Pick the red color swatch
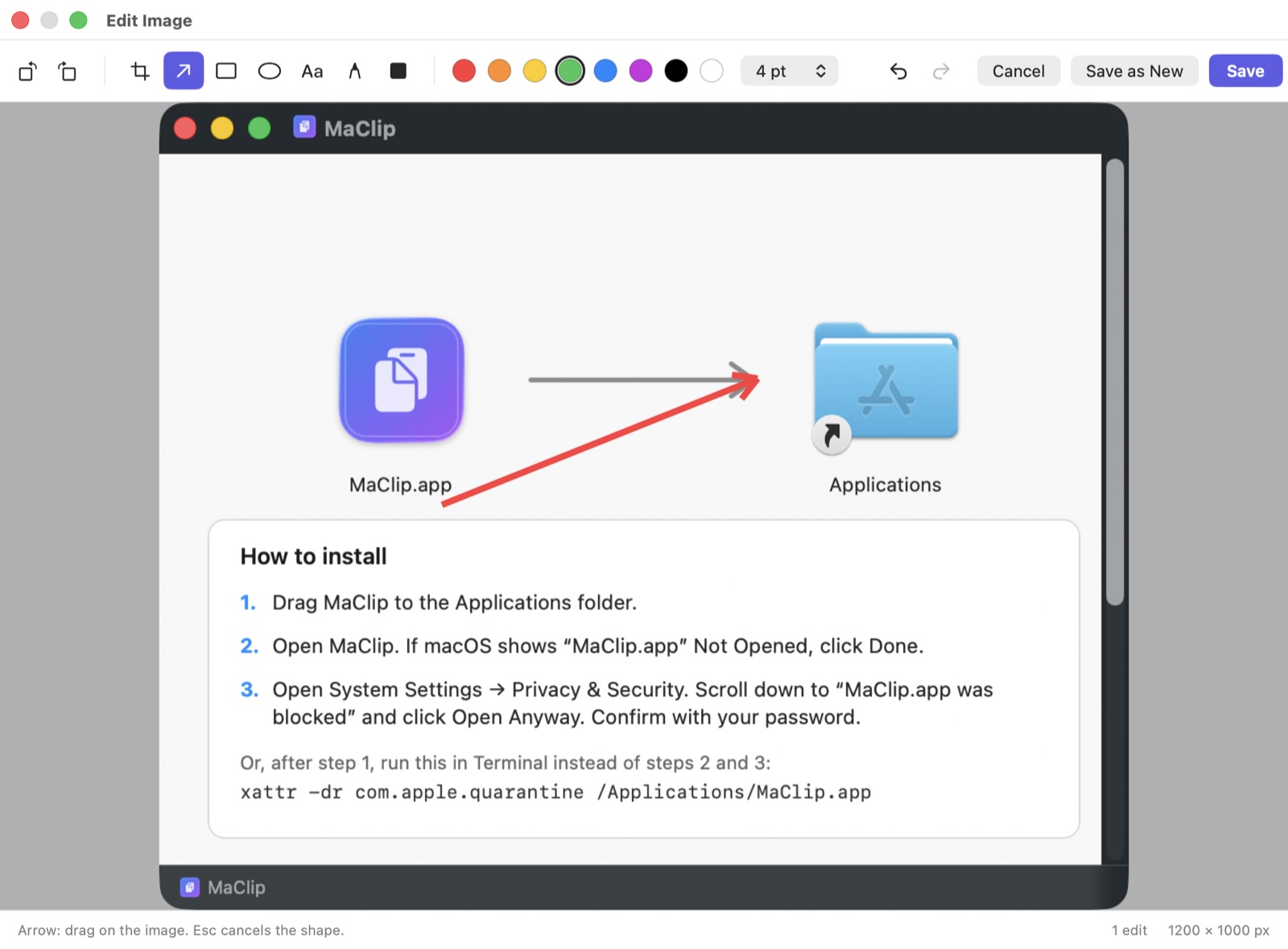 click(x=464, y=71)
